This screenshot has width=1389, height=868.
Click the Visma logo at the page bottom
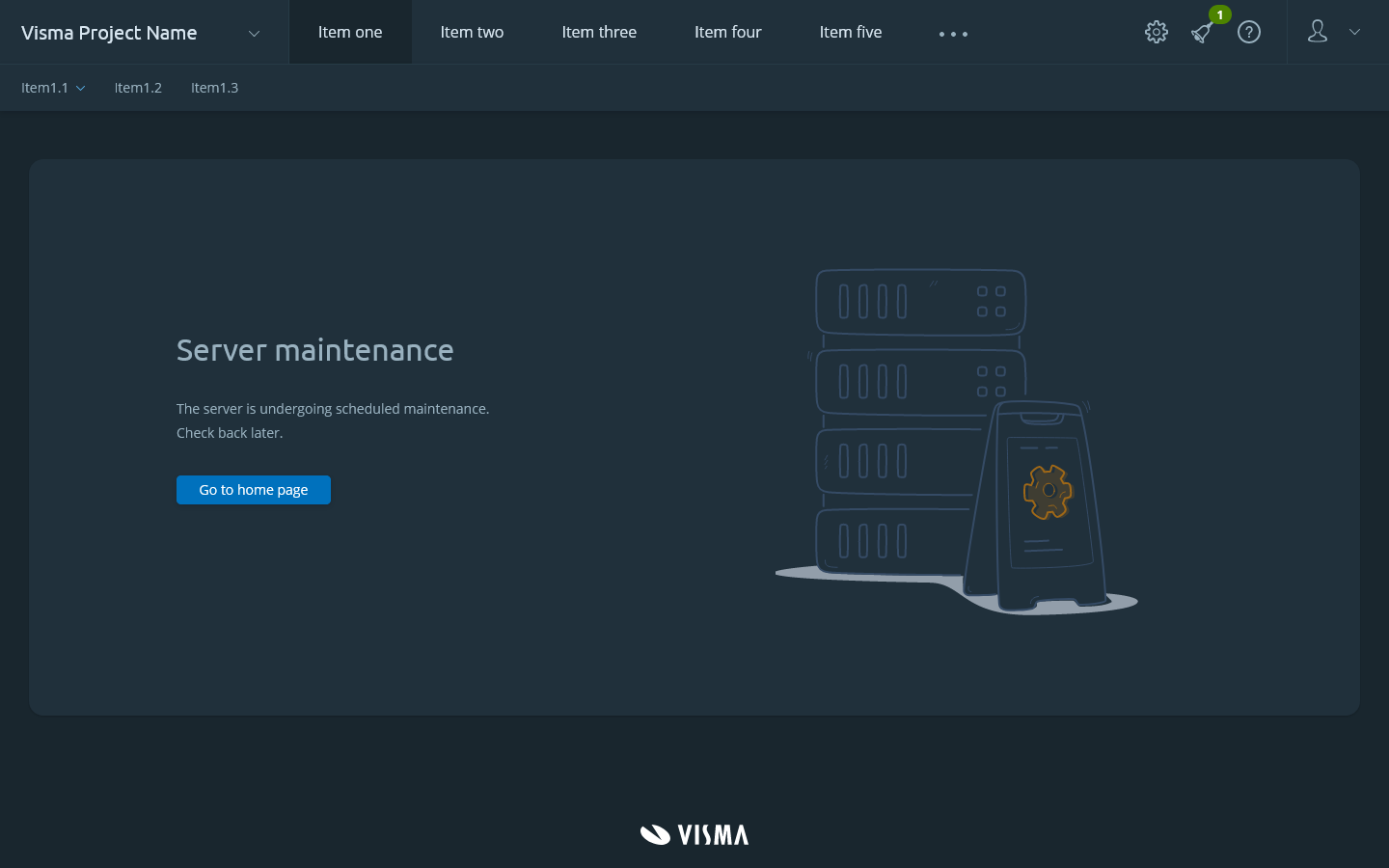click(x=694, y=834)
